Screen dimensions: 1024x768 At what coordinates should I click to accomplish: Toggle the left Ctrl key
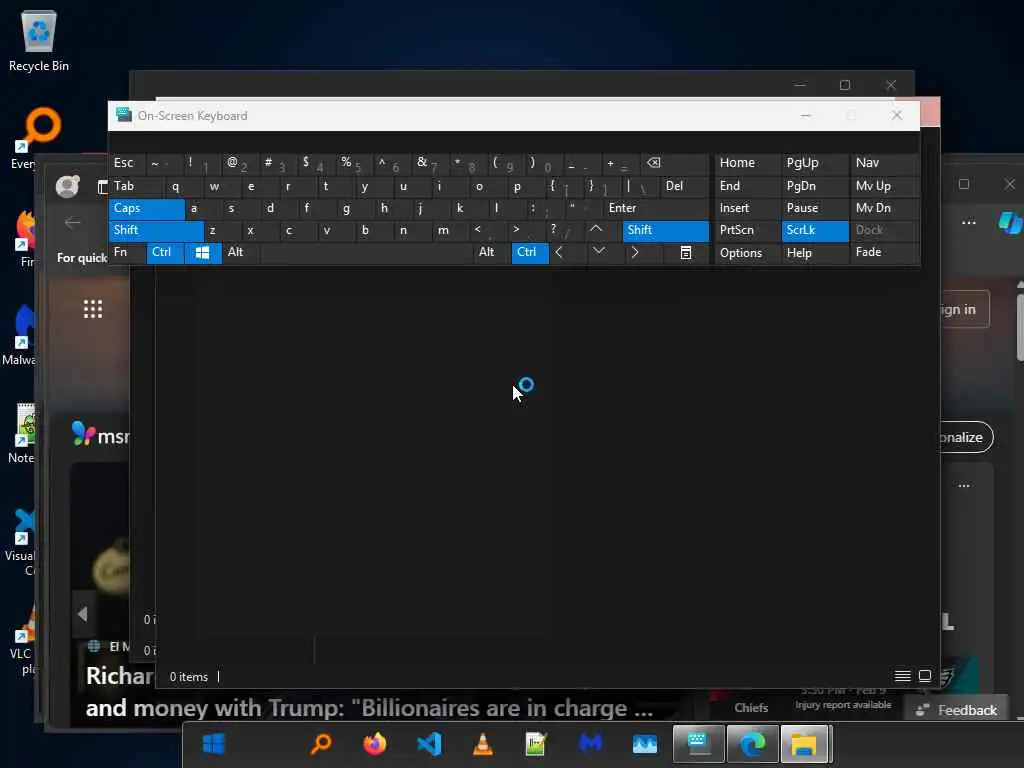tap(165, 253)
